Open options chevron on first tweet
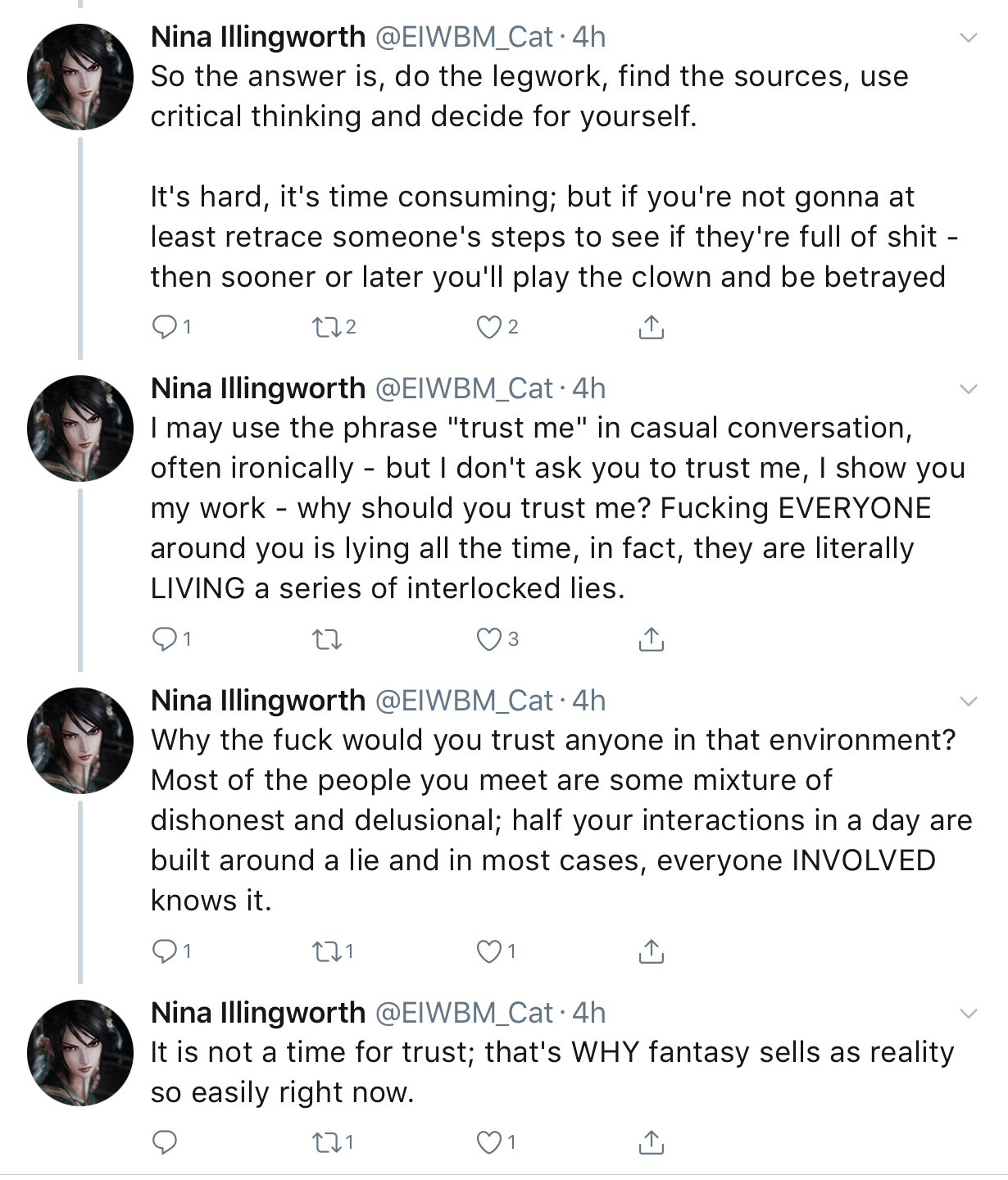The width and height of the screenshot is (1008, 1180). (969, 37)
